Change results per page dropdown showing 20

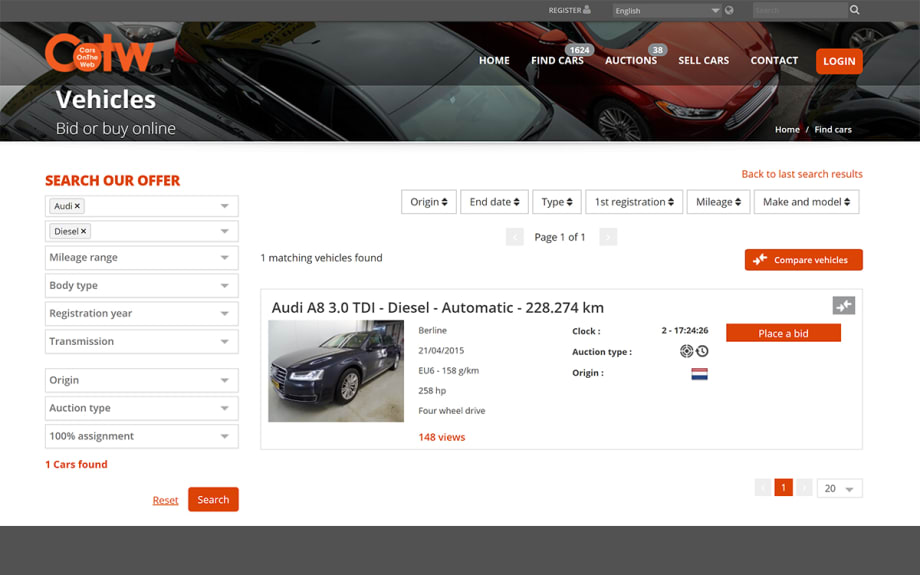tap(840, 488)
